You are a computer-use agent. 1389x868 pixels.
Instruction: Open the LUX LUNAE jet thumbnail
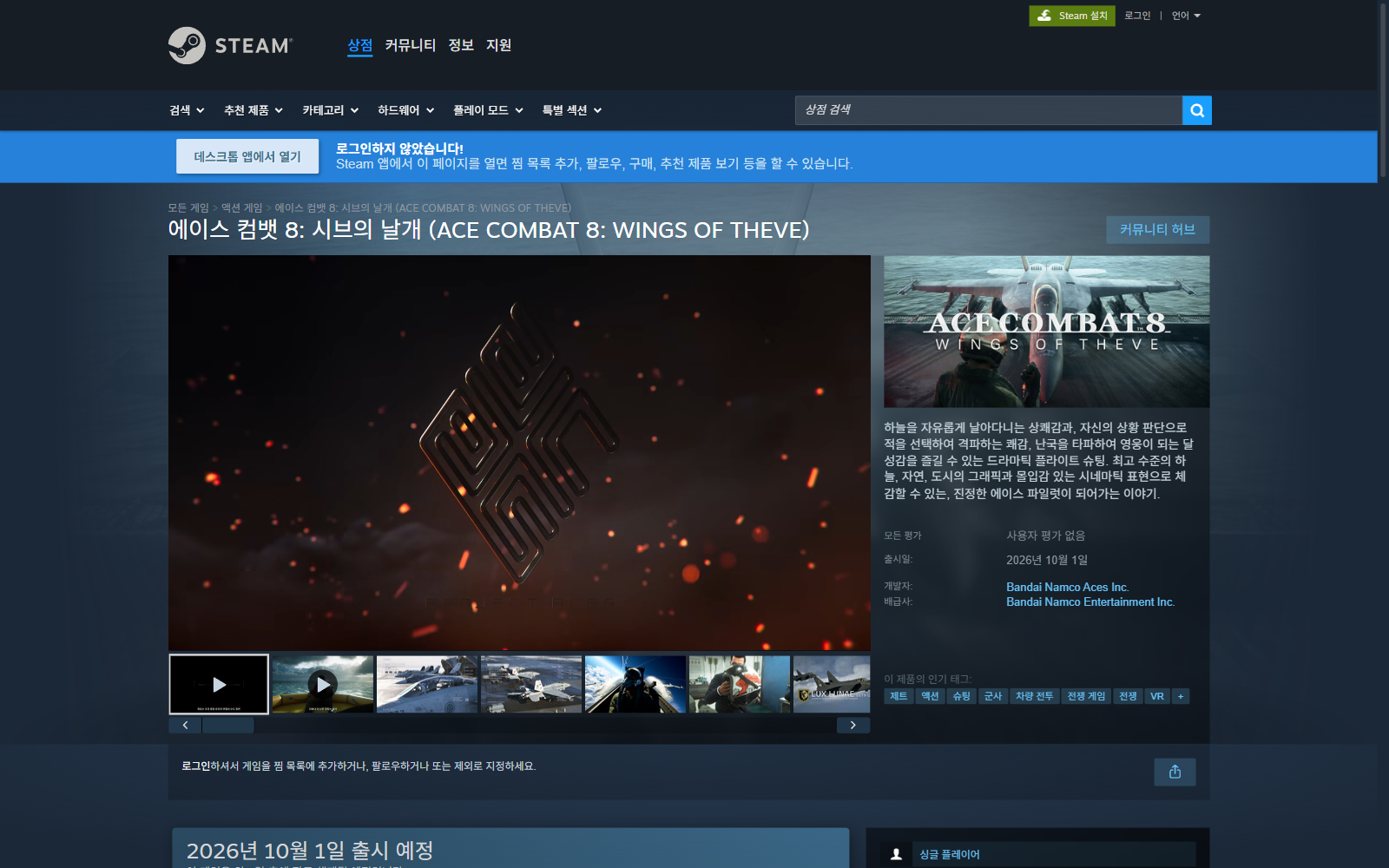[832, 684]
